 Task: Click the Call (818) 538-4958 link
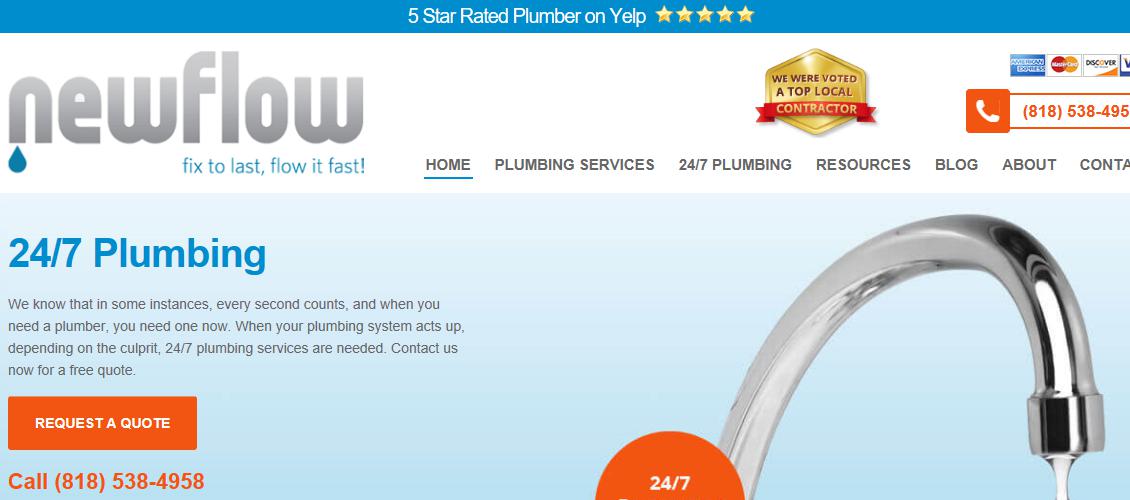[106, 481]
